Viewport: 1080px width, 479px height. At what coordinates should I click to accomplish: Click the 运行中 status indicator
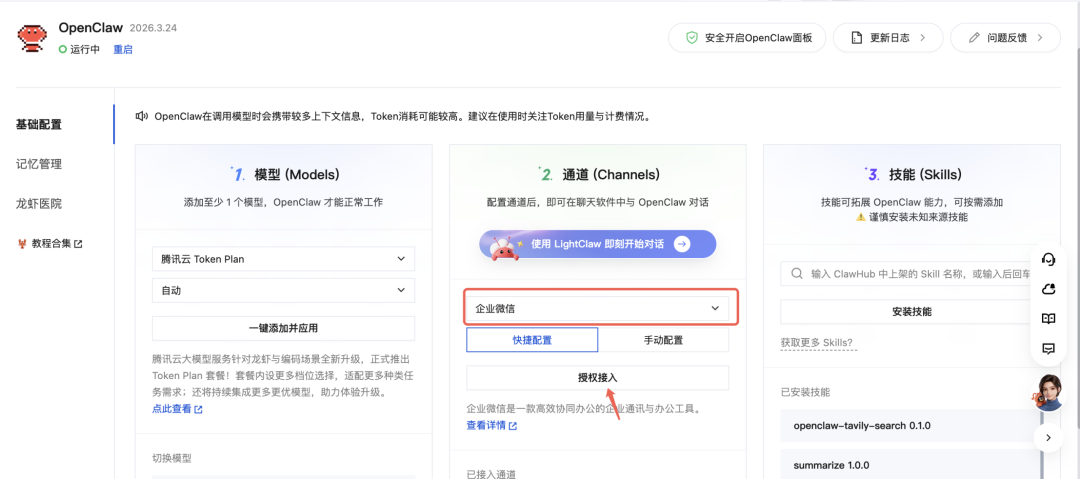pos(79,50)
